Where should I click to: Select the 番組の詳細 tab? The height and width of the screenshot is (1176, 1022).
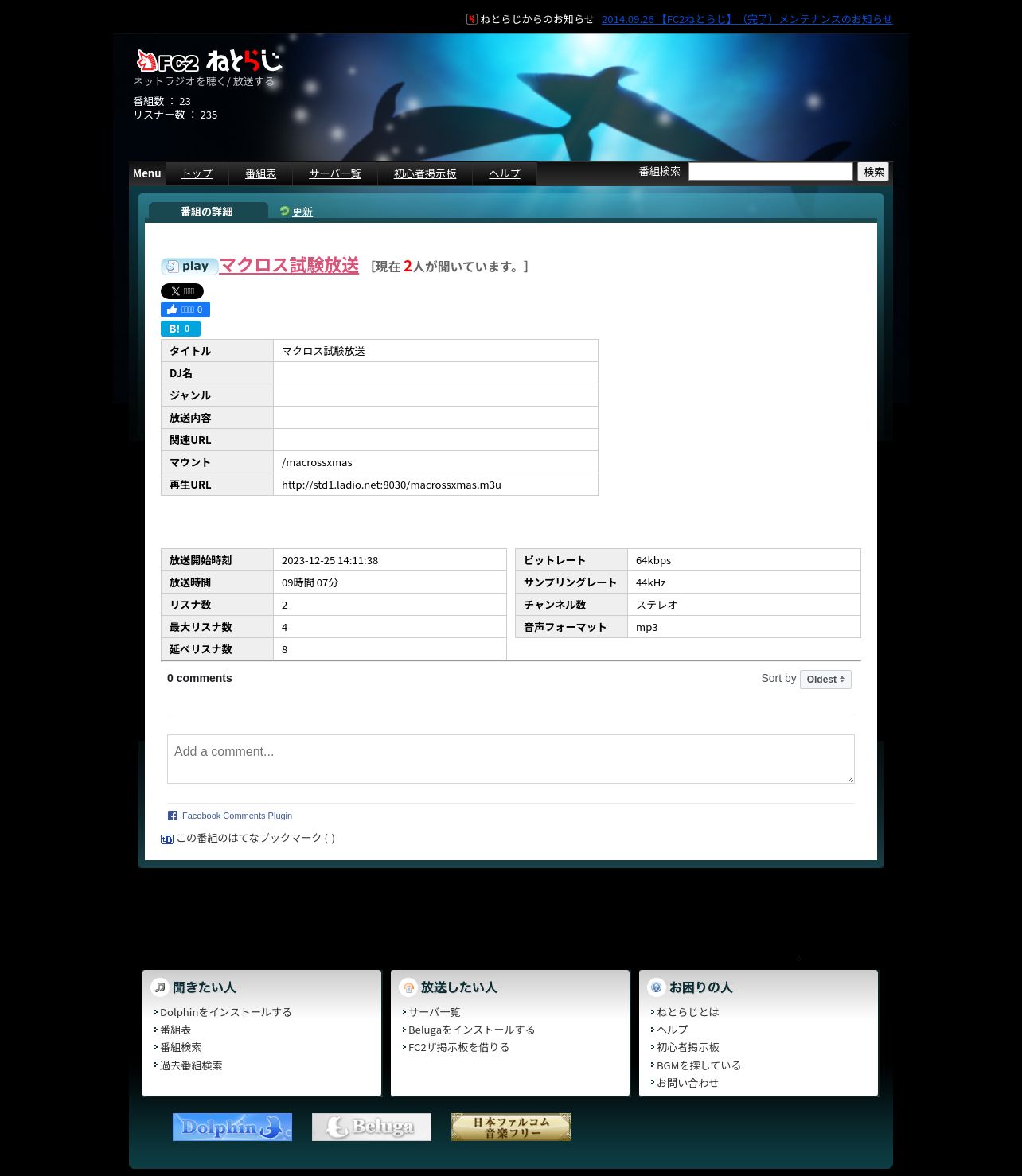(x=207, y=212)
